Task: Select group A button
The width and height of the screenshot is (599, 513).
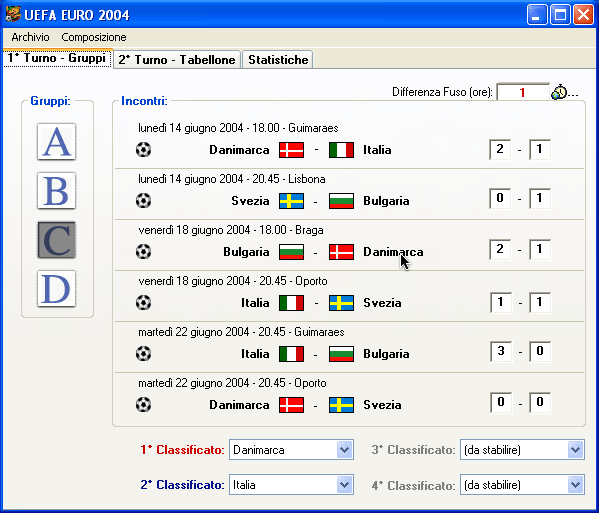Action: point(57,141)
